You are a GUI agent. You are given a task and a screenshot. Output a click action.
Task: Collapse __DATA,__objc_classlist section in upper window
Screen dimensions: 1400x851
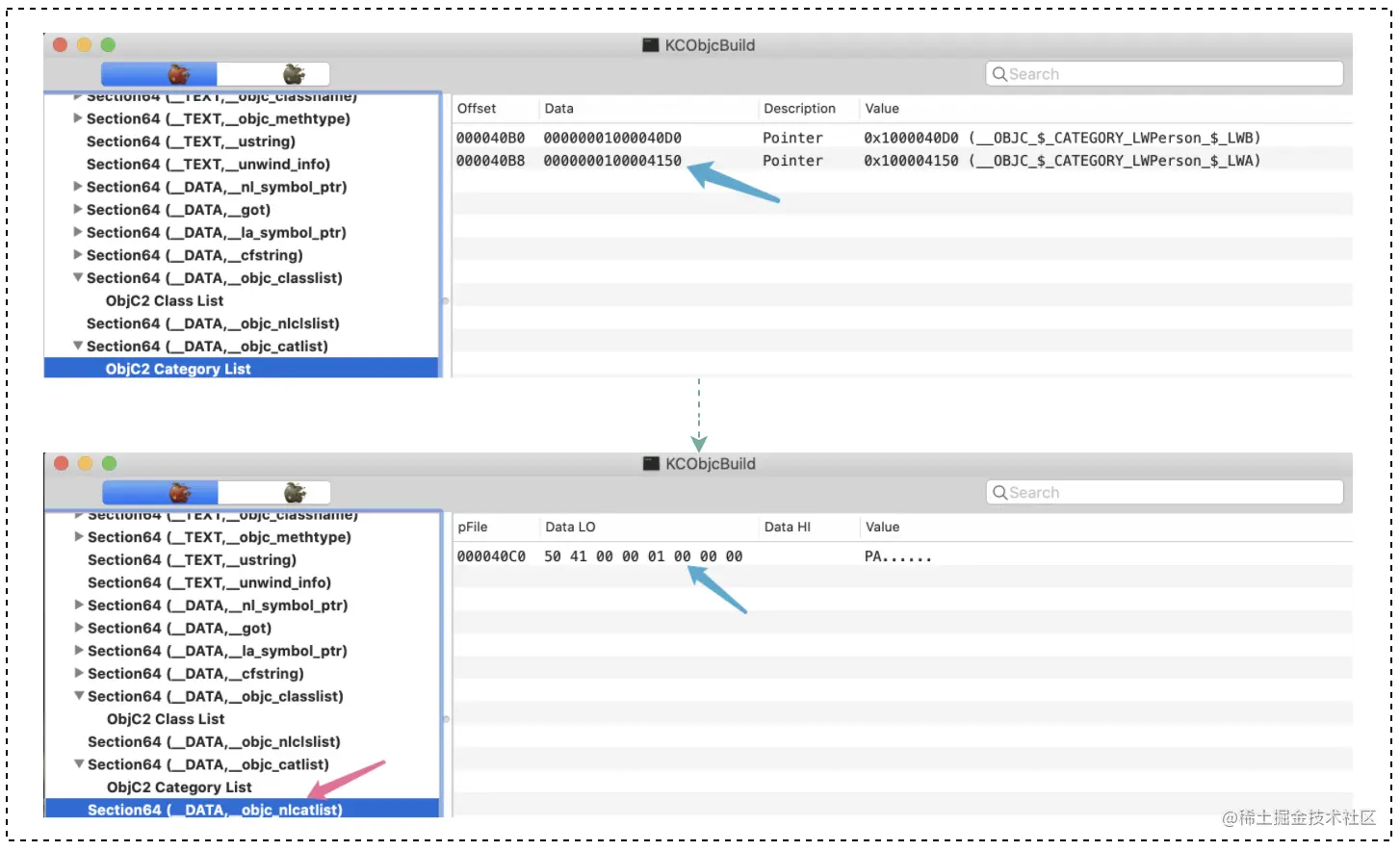[x=78, y=278]
